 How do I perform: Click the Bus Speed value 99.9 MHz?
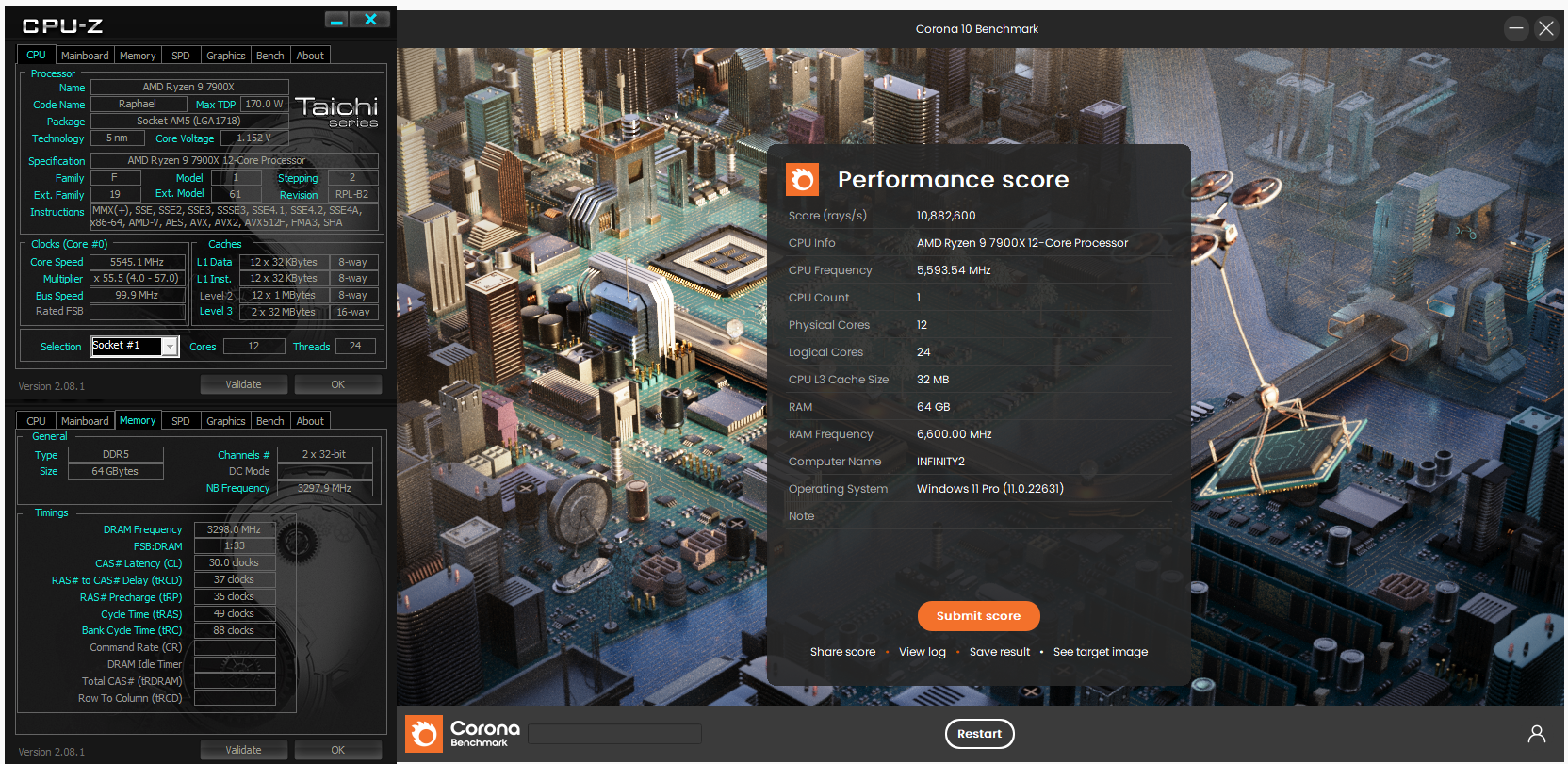coord(138,296)
